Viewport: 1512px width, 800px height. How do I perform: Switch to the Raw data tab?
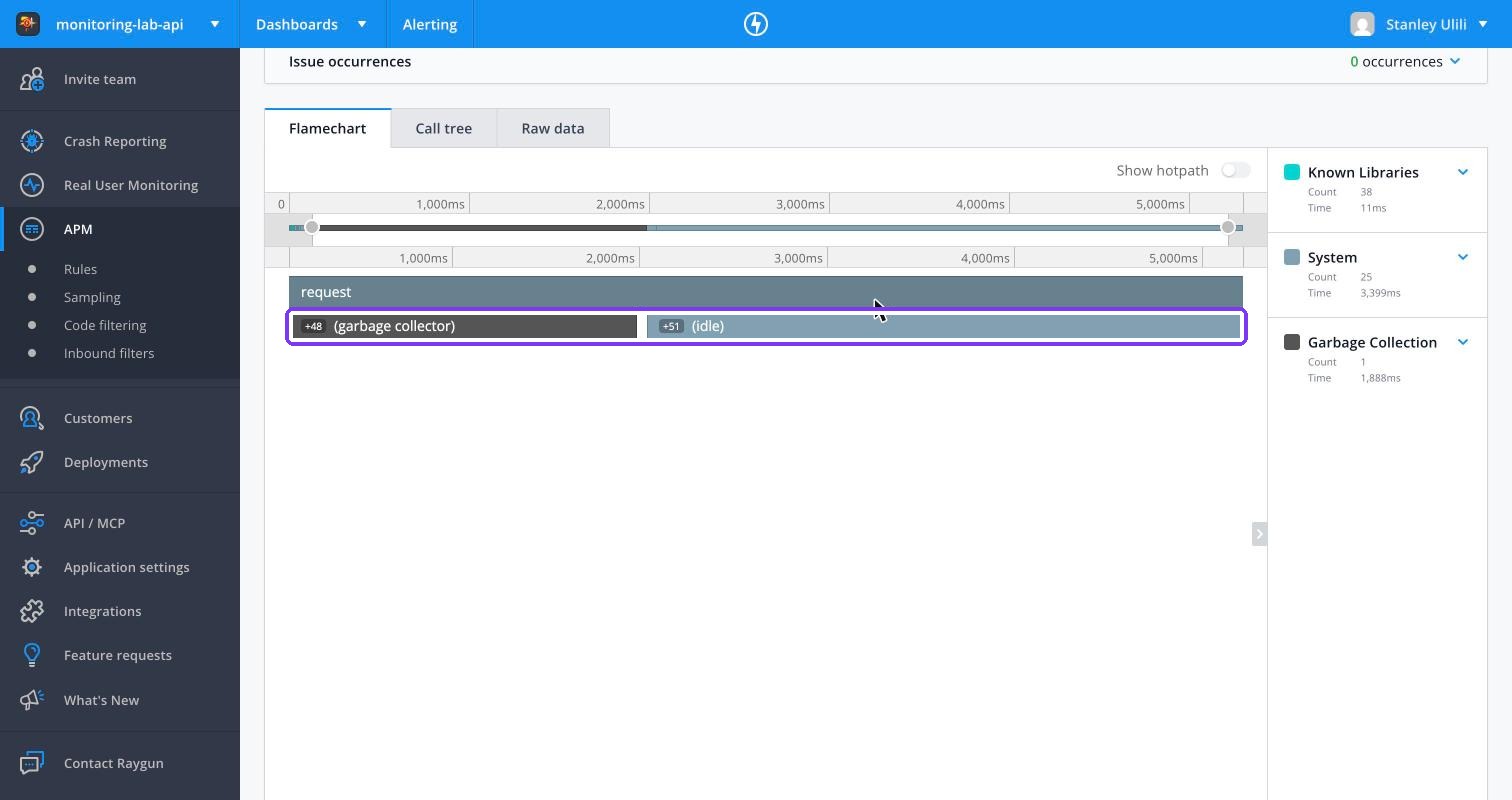553,128
